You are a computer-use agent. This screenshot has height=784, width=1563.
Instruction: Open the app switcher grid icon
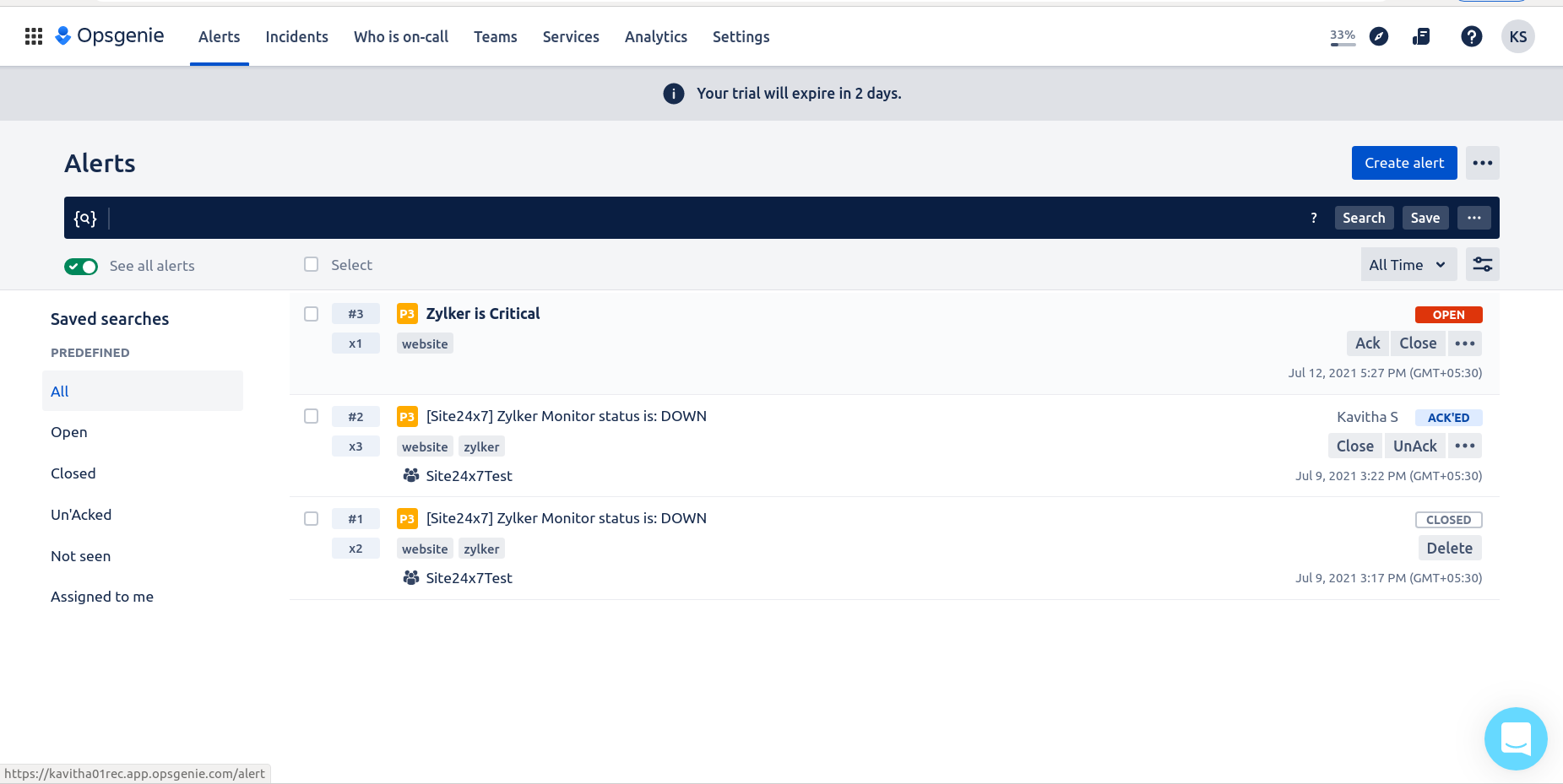pyautogui.click(x=33, y=36)
